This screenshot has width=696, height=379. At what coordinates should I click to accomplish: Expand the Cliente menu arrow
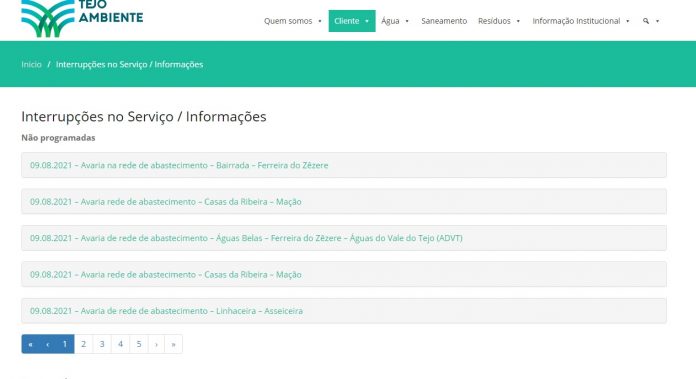[367, 21]
